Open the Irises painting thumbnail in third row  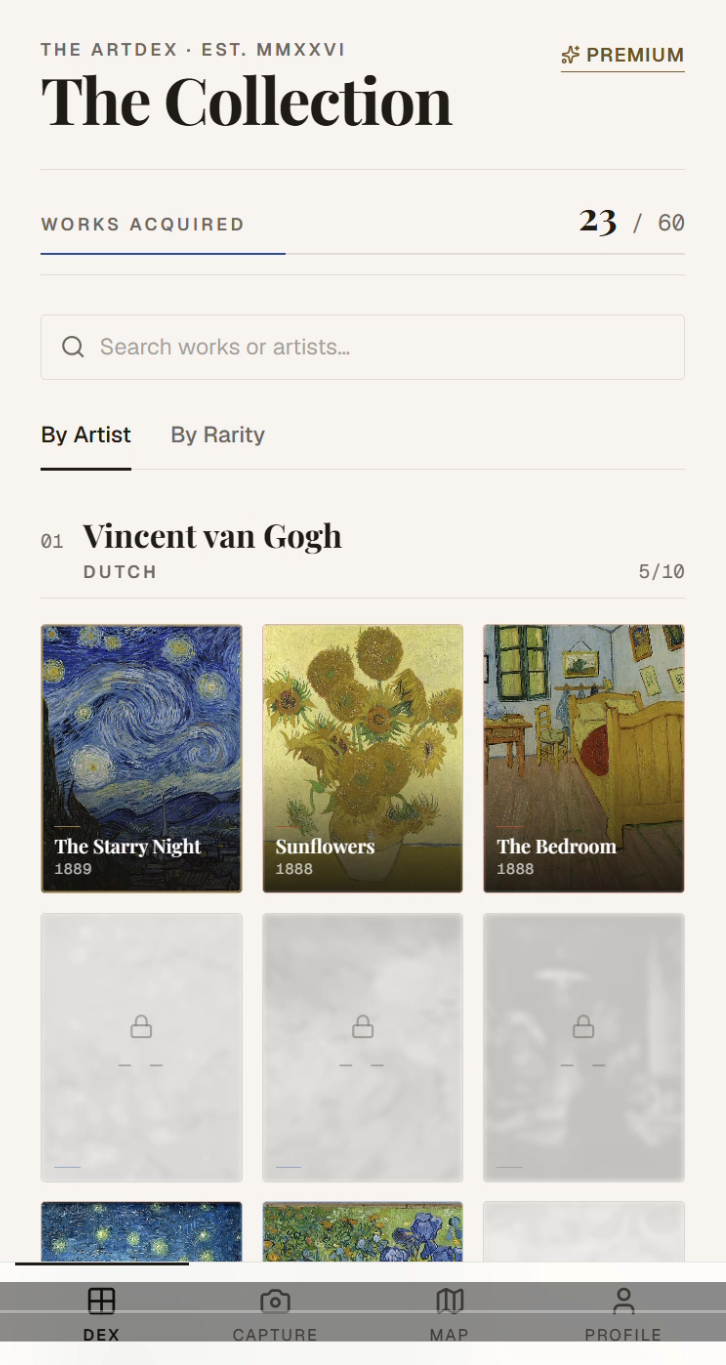362,1232
